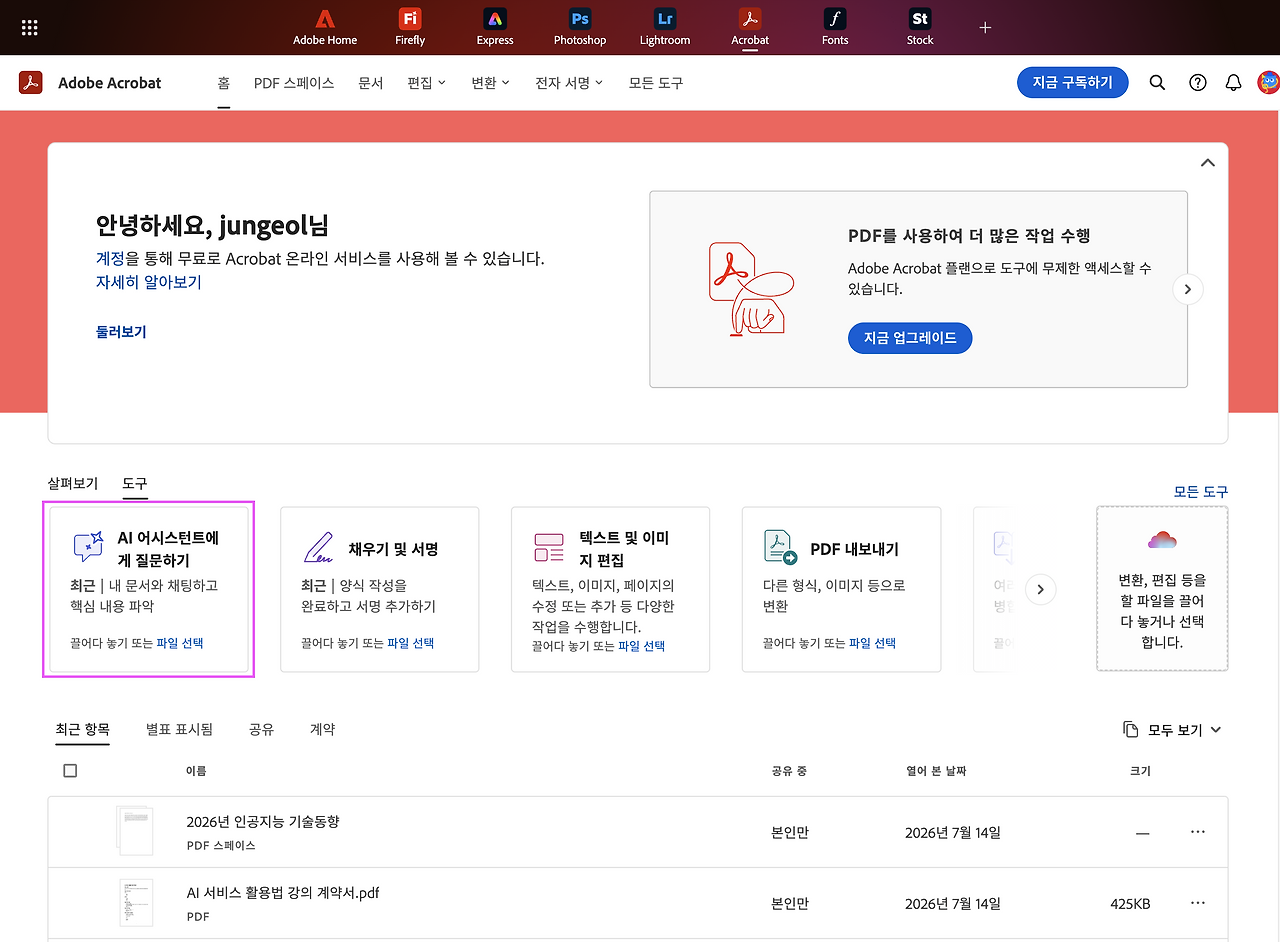Show more tool cards with arrow
The width and height of the screenshot is (1280, 942).
pos(1040,590)
